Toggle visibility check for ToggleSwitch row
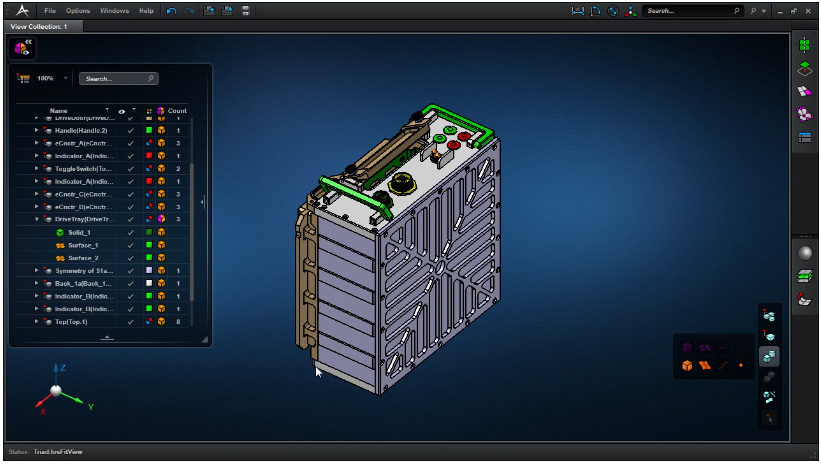The height and width of the screenshot is (467, 821). pos(130,169)
